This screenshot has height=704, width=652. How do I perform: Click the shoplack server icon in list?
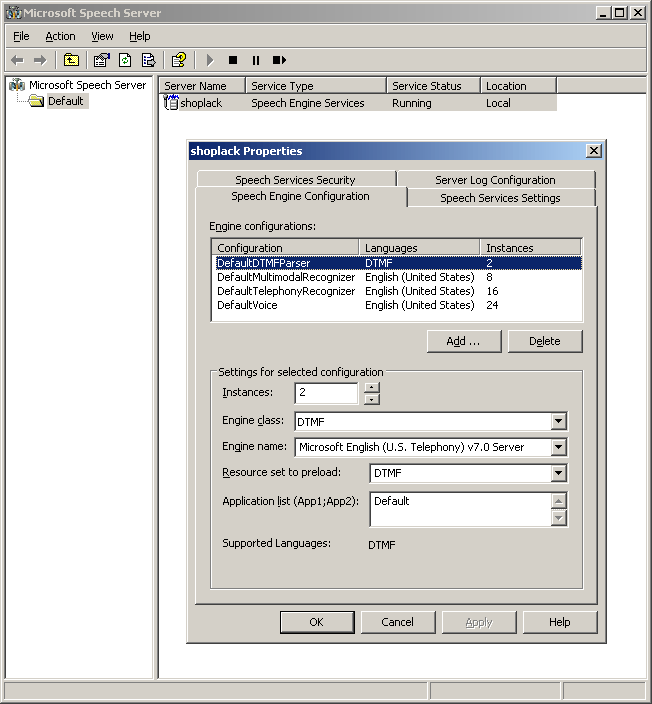point(171,102)
